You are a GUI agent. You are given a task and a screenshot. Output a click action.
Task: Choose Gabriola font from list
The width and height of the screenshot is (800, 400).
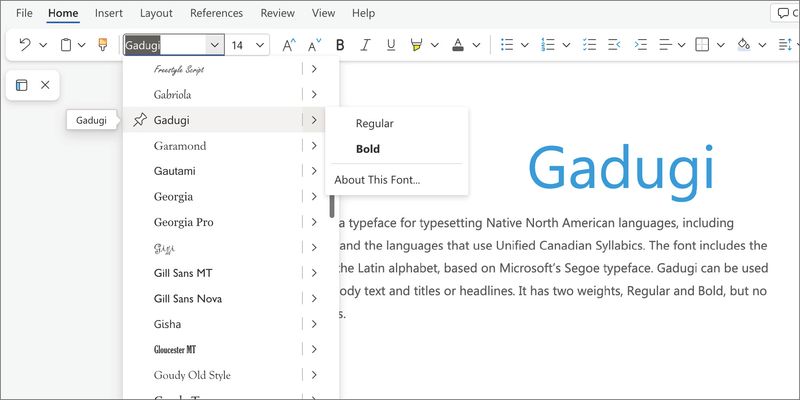172,94
